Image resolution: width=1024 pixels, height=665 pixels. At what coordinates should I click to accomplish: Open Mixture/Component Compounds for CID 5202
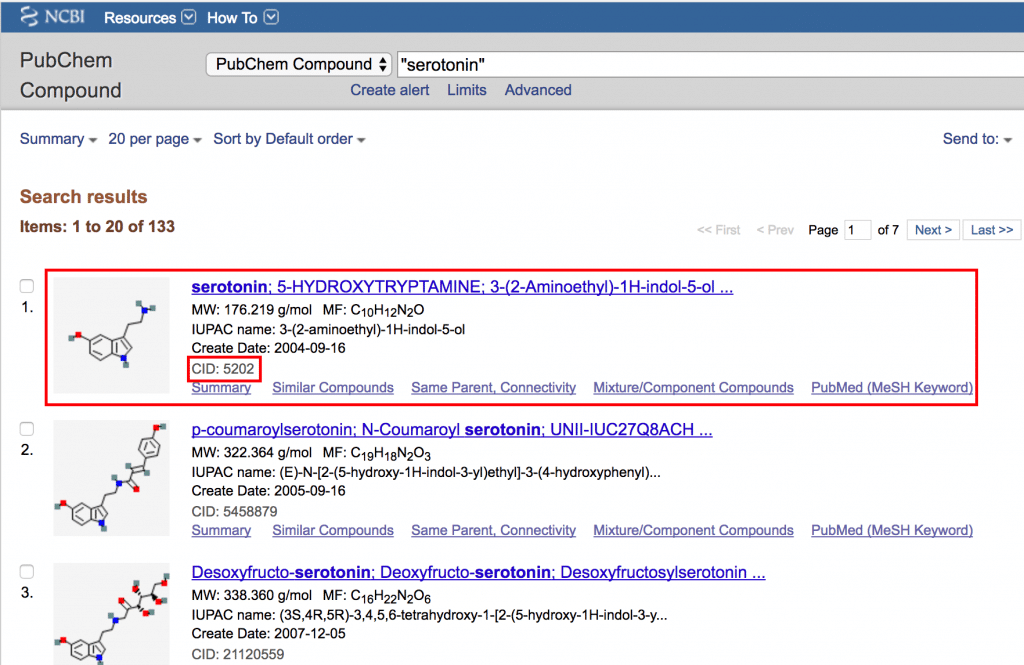coord(694,388)
